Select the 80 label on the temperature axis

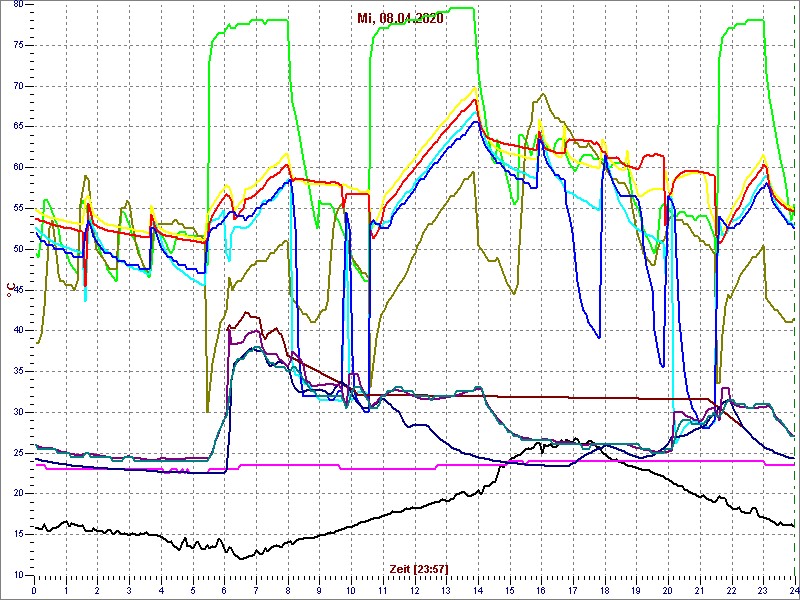[x=17, y=5]
